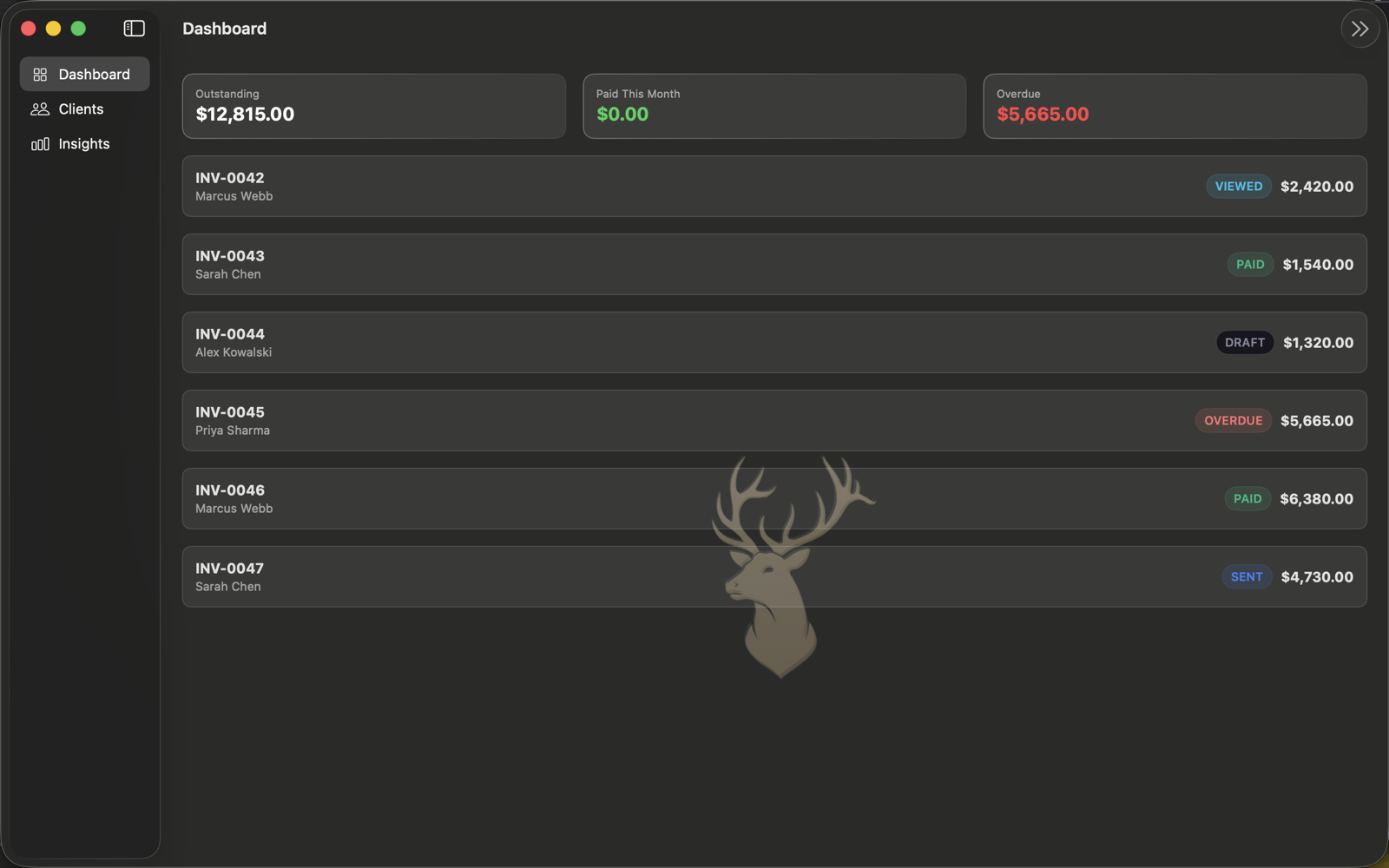Click the Dashboard title in header
This screenshot has width=1389, height=868.
[225, 29]
